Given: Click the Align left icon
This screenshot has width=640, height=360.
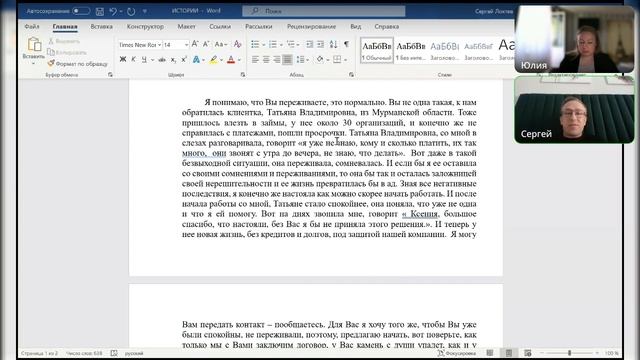Looking at the screenshot, I should pos(255,60).
